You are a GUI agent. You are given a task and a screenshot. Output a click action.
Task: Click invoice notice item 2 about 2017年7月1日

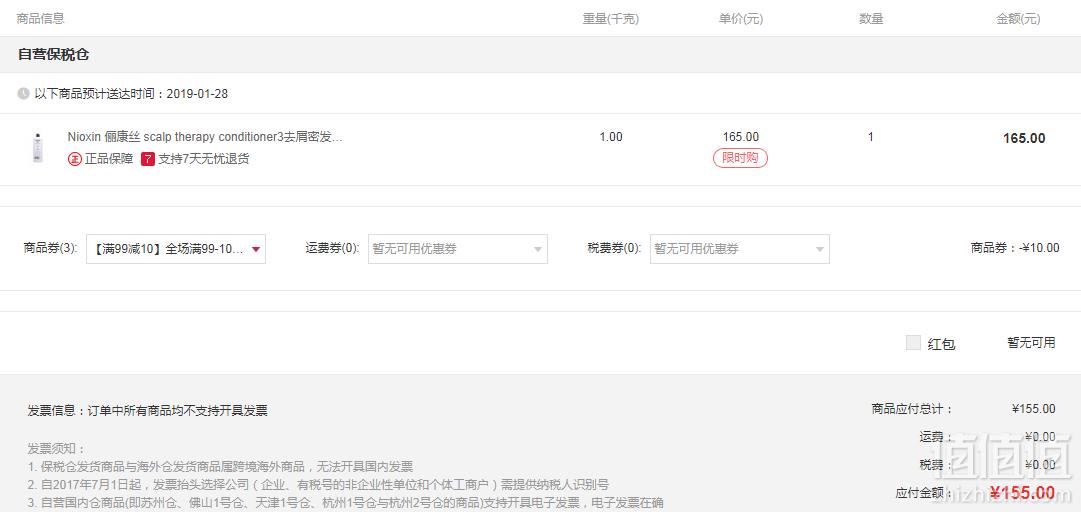point(319,484)
